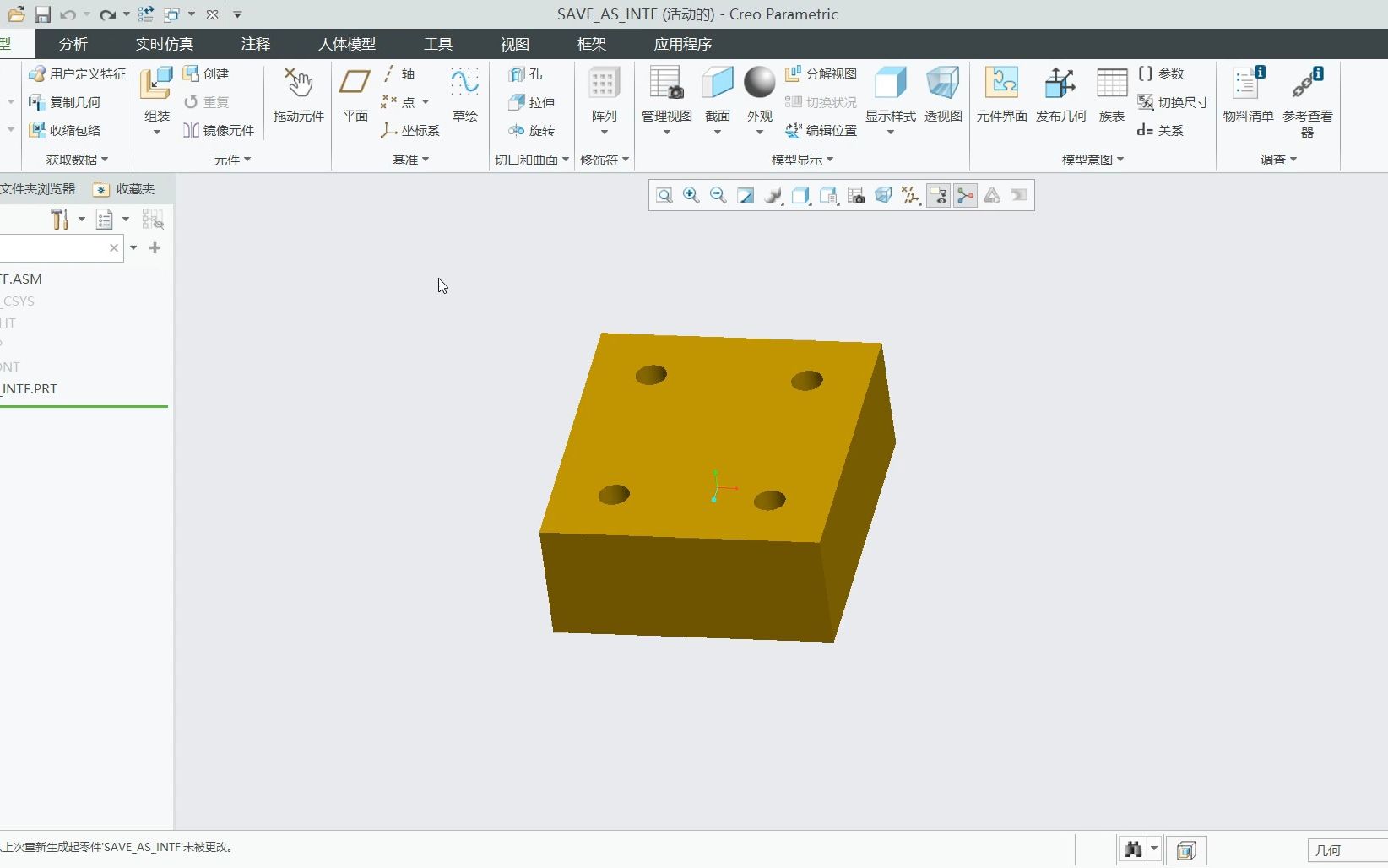Switch to the Human Model (人体模型) tab
Viewport: 1388px width, 868px height.
click(347, 44)
